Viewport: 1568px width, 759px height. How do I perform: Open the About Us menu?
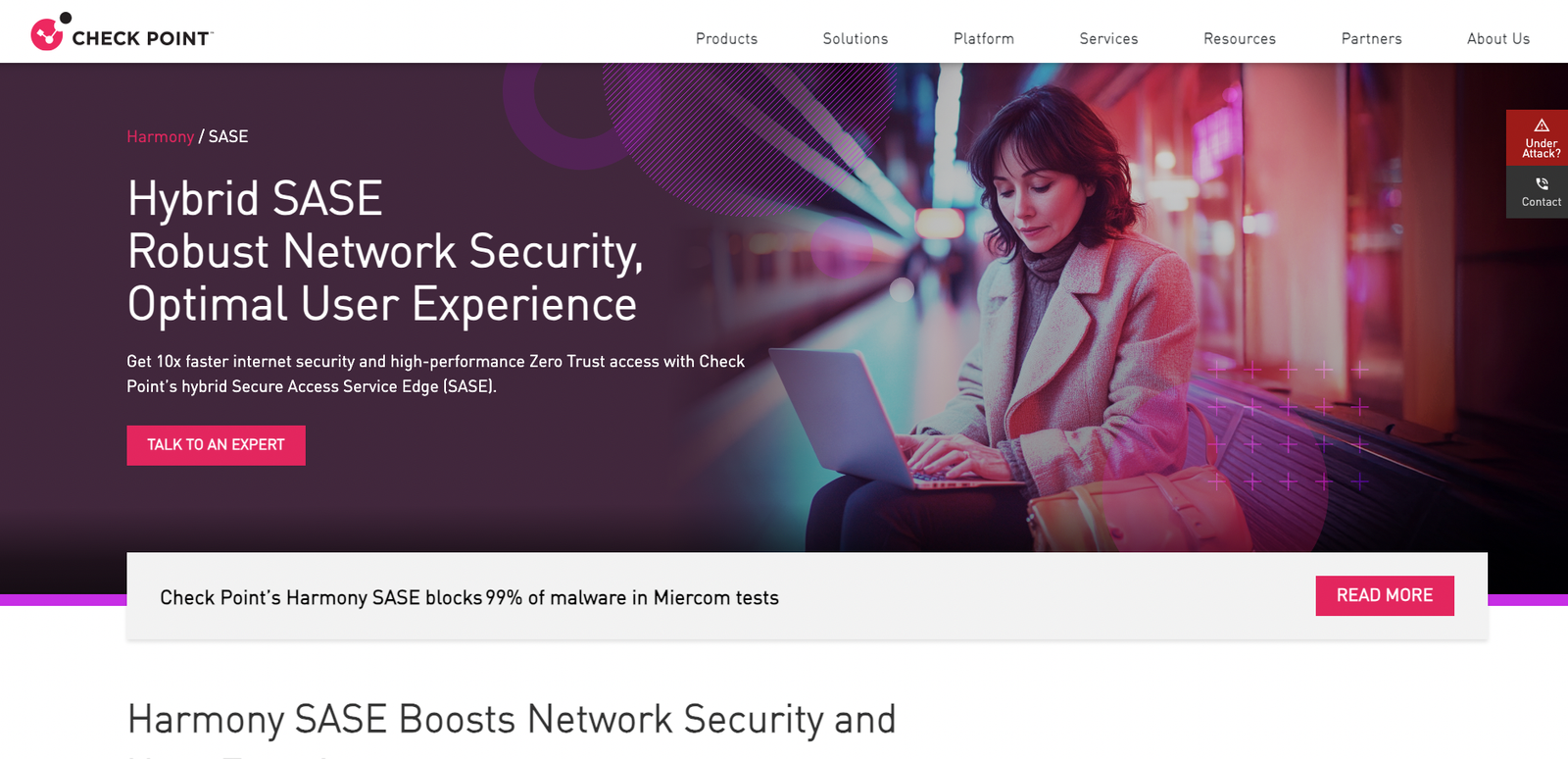(x=1497, y=39)
